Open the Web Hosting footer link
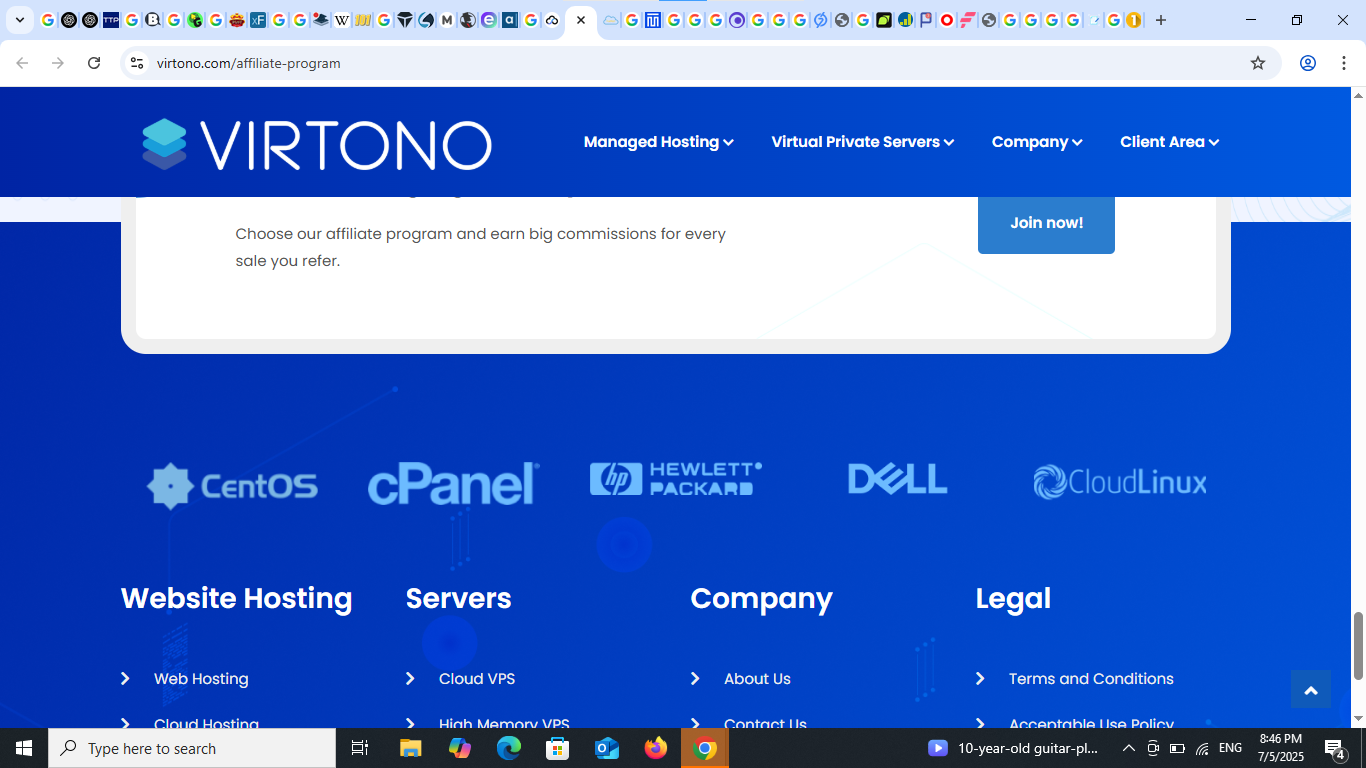 [201, 679]
